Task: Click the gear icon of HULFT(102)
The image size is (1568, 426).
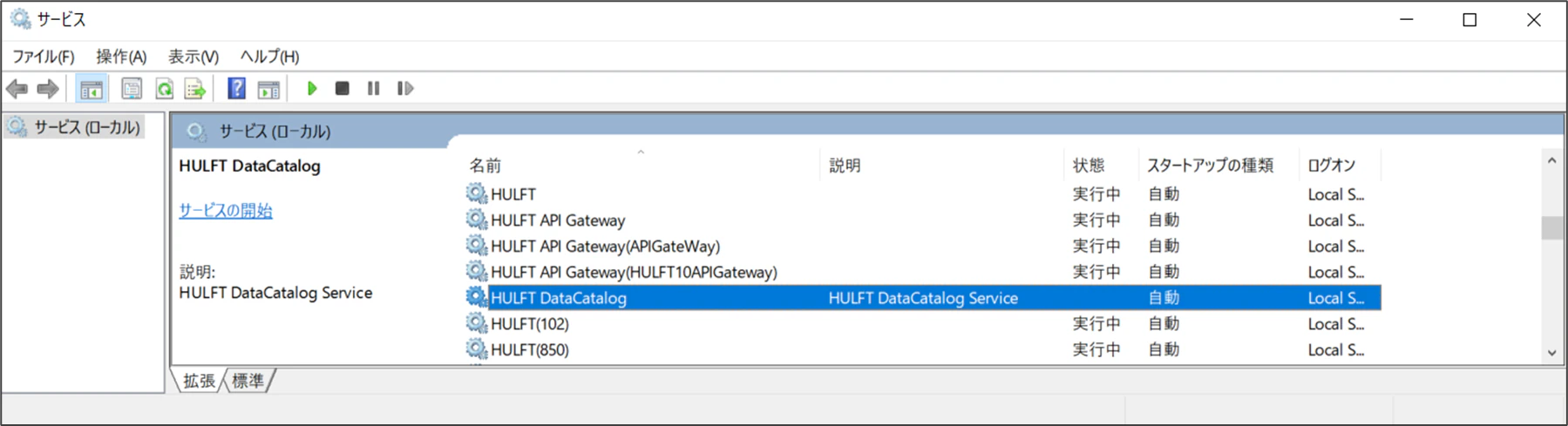Action: click(476, 323)
